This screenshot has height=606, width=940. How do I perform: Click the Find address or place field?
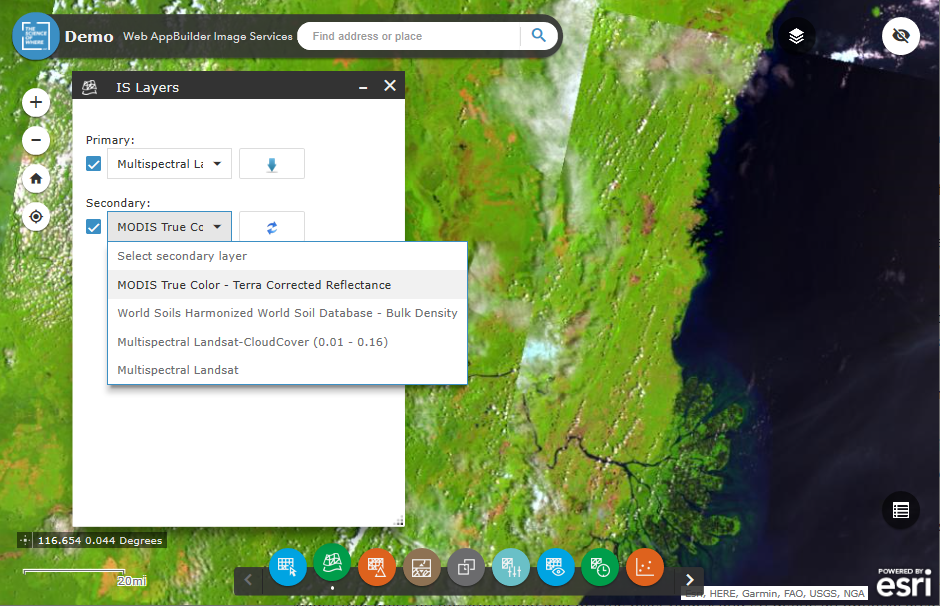(x=409, y=36)
